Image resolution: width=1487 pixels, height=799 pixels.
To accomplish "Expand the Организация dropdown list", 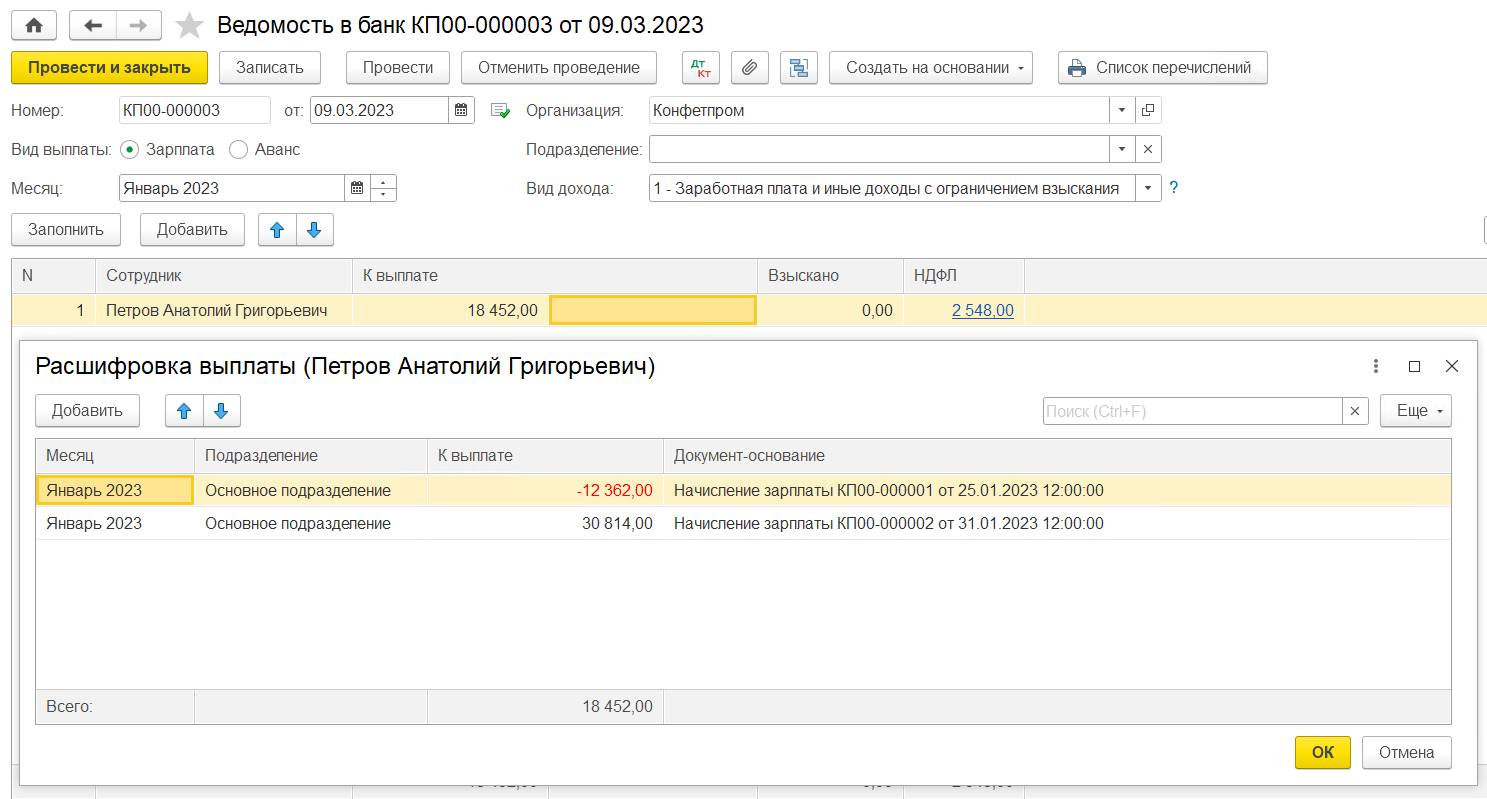I will [1122, 110].
